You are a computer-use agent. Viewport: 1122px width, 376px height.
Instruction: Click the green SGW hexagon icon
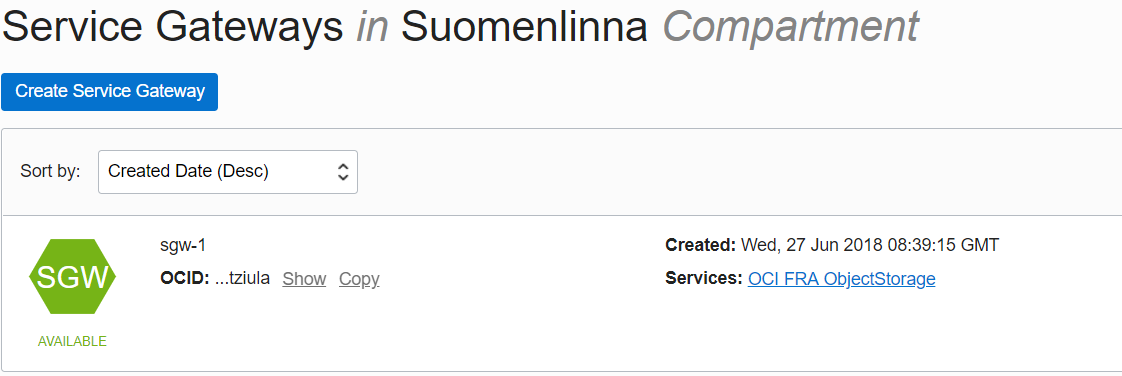[x=72, y=276]
